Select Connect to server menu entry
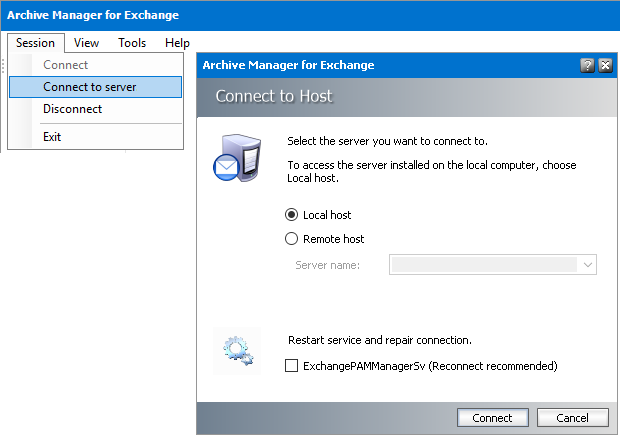 click(x=90, y=87)
